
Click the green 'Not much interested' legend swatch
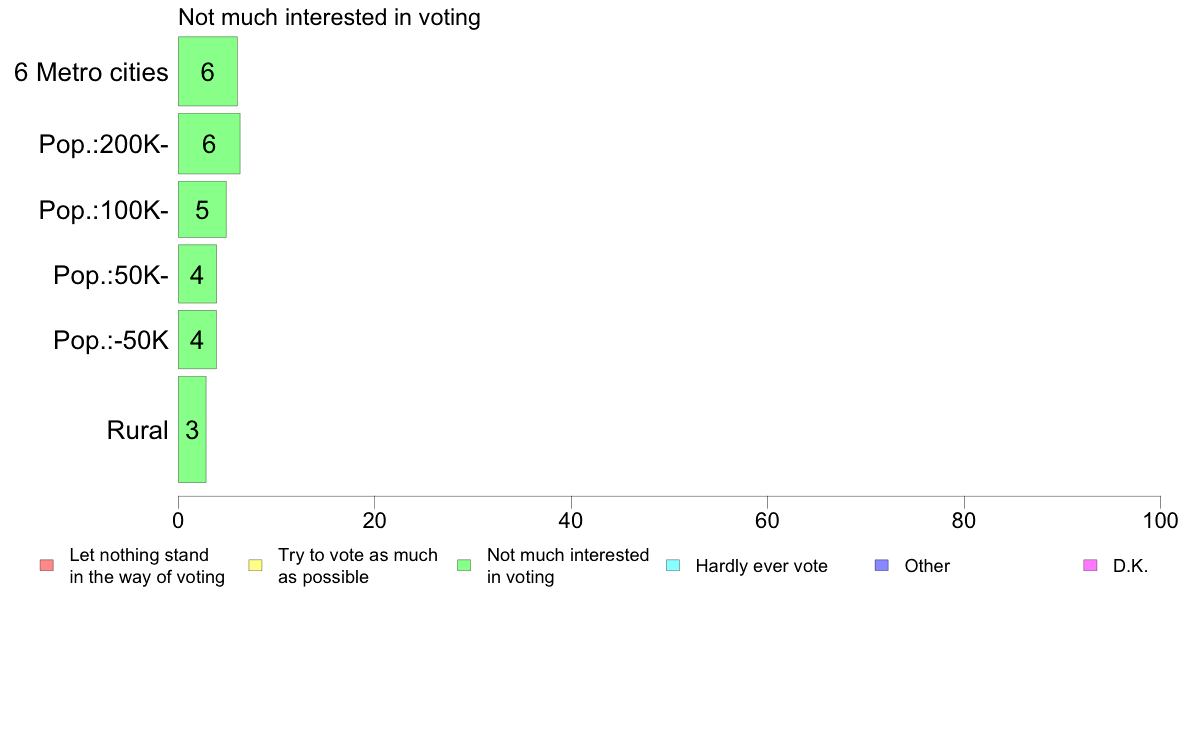[x=464, y=565]
